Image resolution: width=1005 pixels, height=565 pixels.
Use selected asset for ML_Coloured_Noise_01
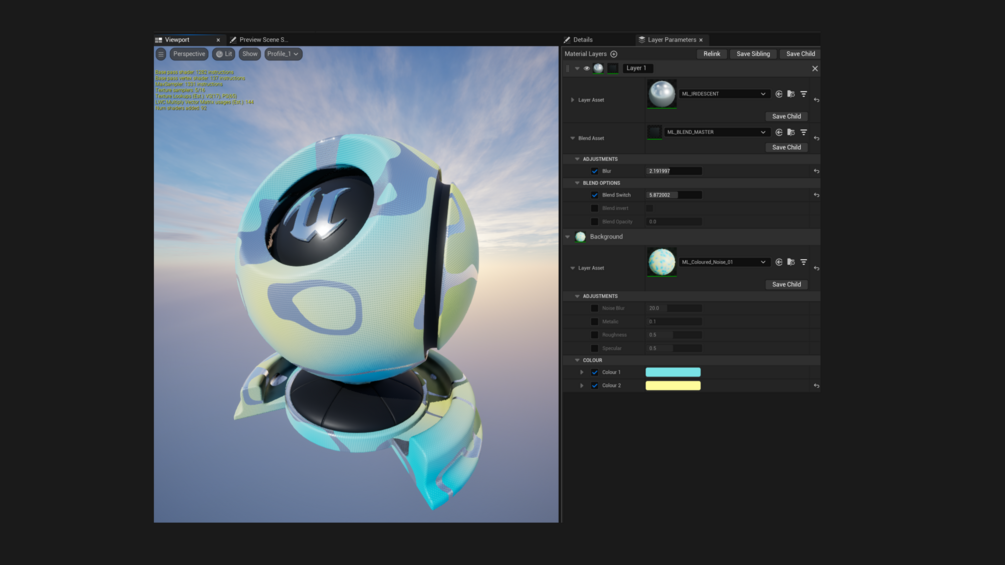click(779, 262)
